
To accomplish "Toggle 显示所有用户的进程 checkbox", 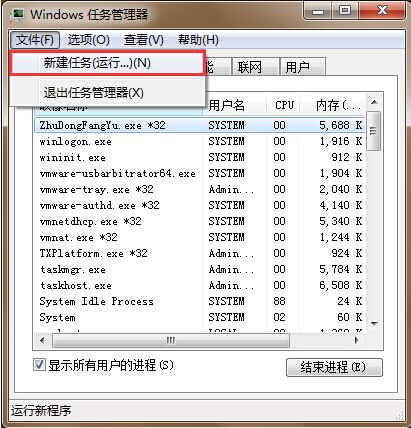I will (39, 365).
